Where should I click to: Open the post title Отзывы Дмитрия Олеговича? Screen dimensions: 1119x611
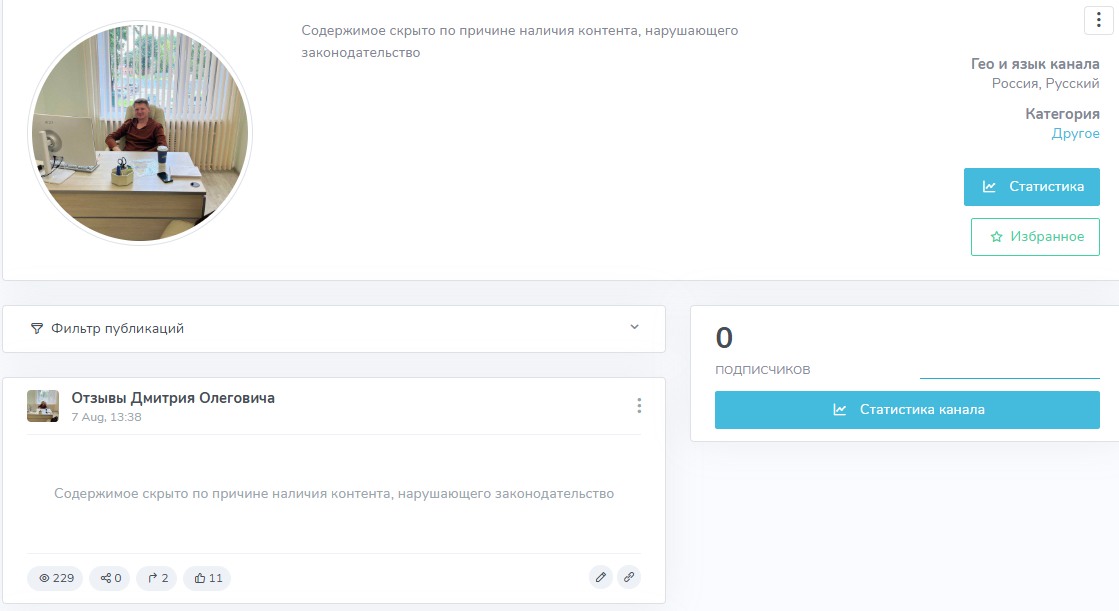[173, 398]
